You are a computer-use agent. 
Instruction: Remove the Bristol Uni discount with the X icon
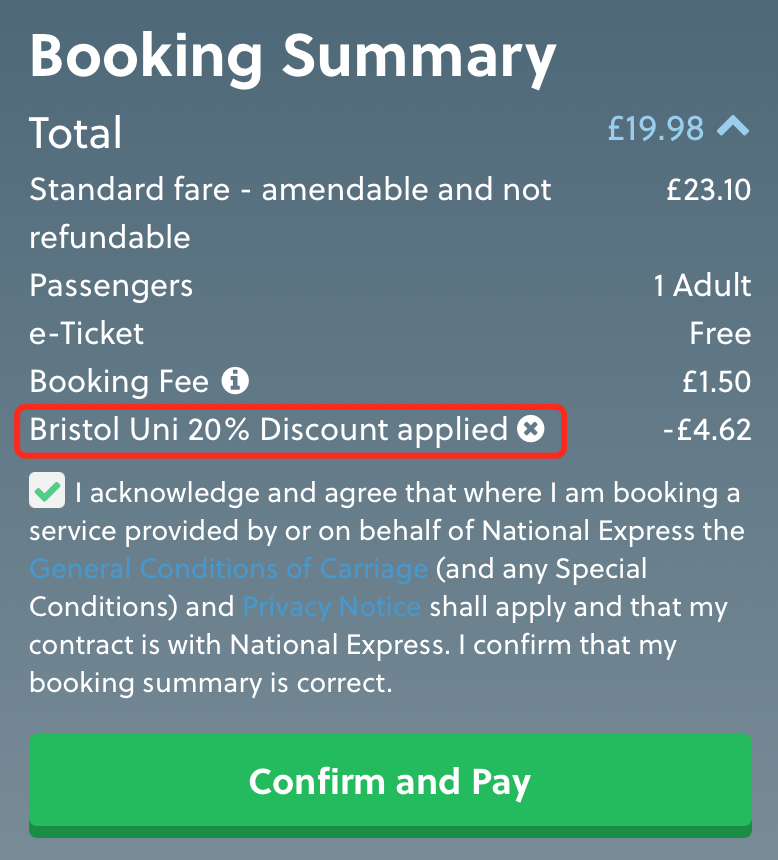pyautogui.click(x=531, y=430)
